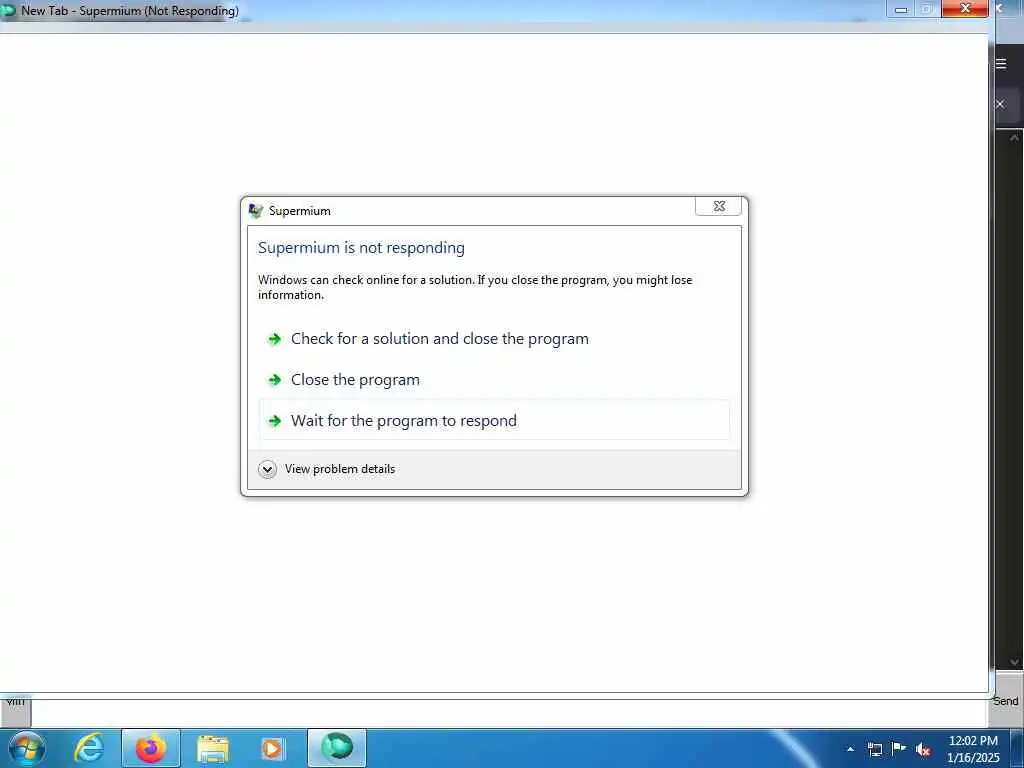Viewport: 1024px width, 768px height.
Task: Open Windows Media Player from taskbar
Action: (272, 748)
